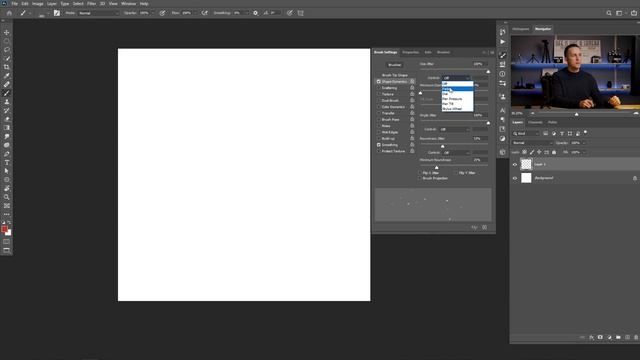Select the Eraser tool
Viewport: 640px width, 360px height.
click(7, 119)
